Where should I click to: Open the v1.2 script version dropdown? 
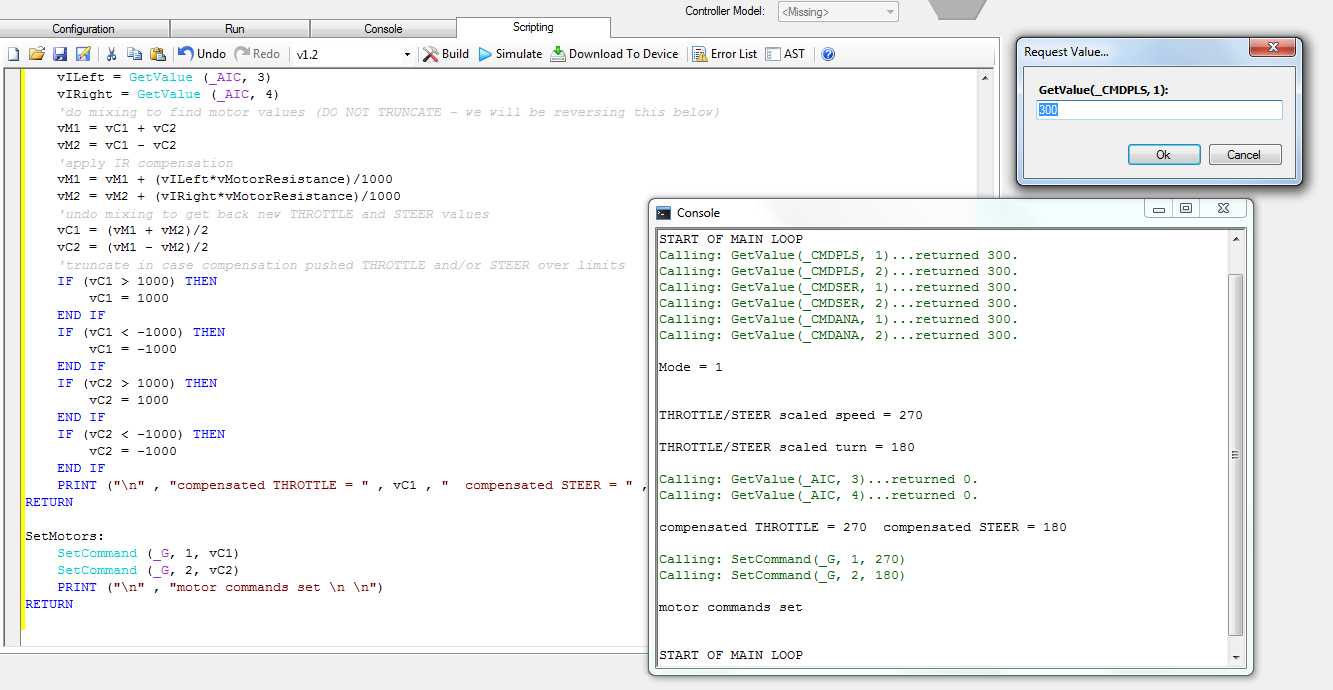408,53
